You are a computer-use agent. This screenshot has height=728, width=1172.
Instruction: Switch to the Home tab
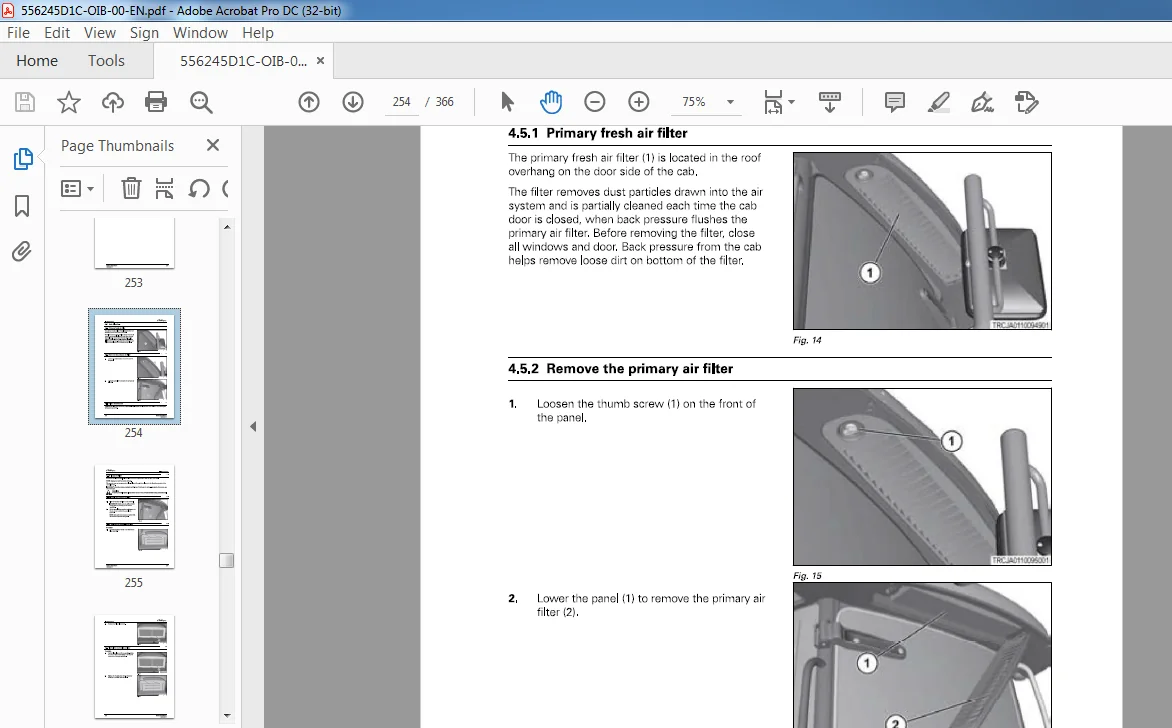(37, 61)
